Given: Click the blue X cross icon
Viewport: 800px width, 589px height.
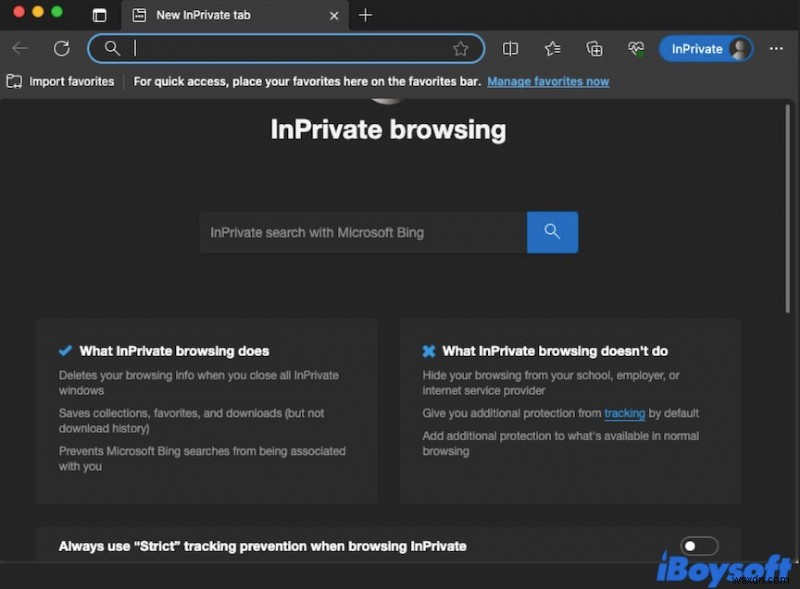Looking at the screenshot, I should tap(429, 351).
